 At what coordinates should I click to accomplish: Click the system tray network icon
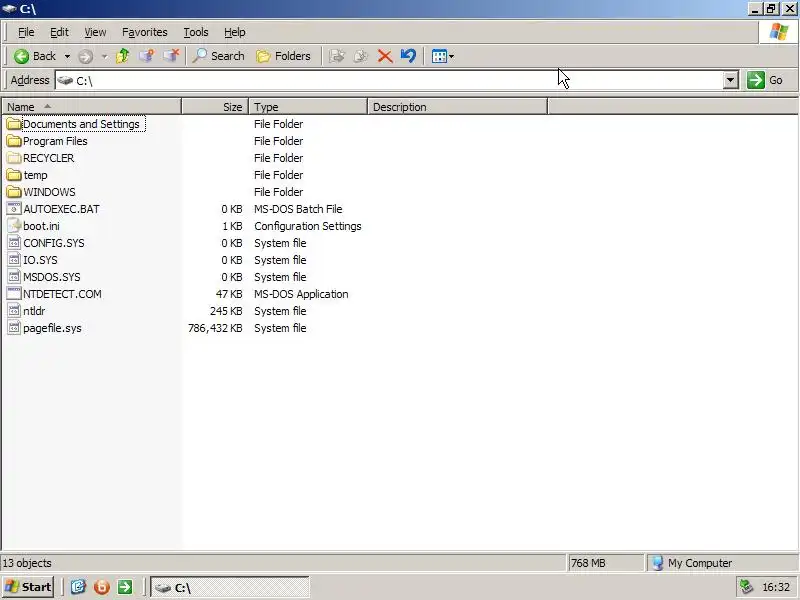pos(746,587)
